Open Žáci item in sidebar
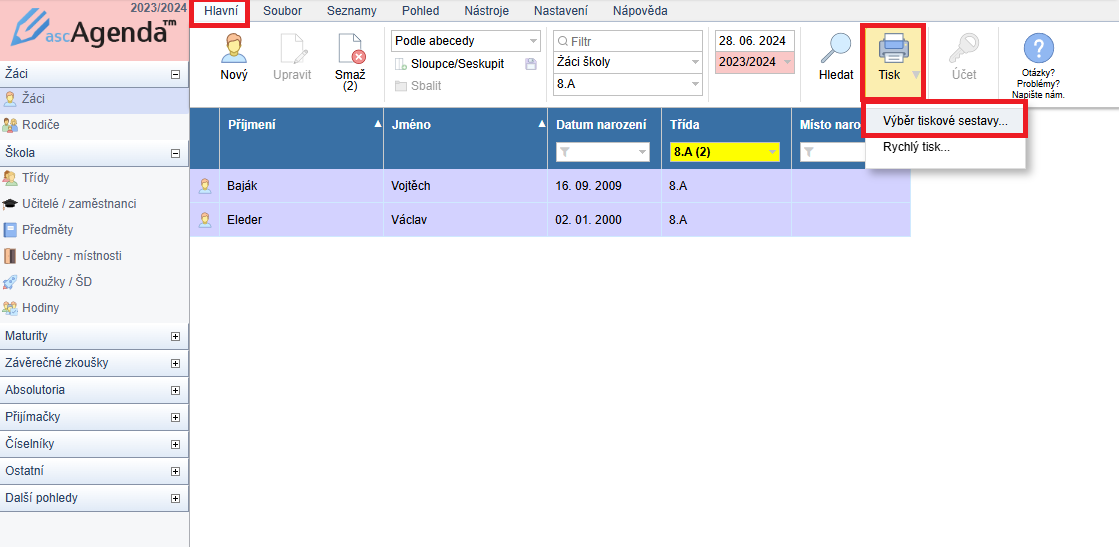Screen dimensions: 1119x547 (x=94, y=99)
